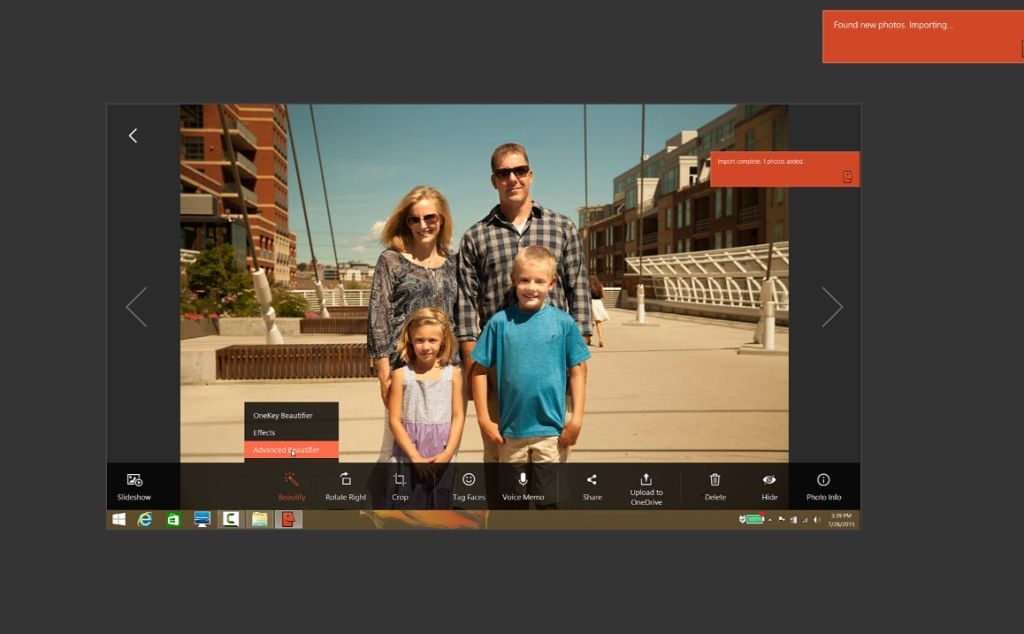Click the Beautify magic wand icon

(292, 480)
